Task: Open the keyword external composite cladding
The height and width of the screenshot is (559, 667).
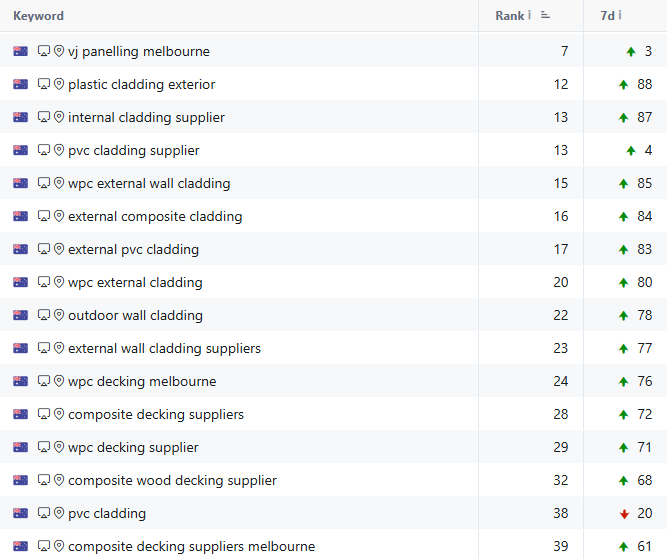Action: click(x=155, y=217)
